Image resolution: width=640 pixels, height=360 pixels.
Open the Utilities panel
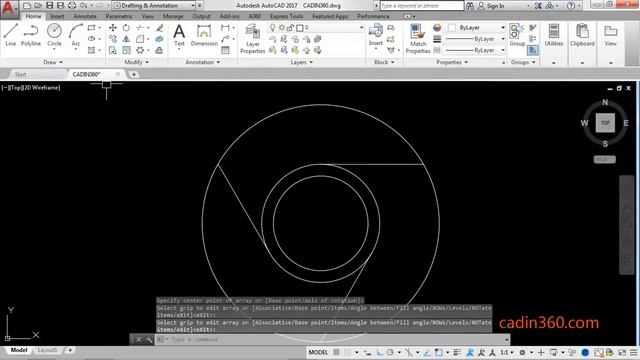(x=554, y=35)
